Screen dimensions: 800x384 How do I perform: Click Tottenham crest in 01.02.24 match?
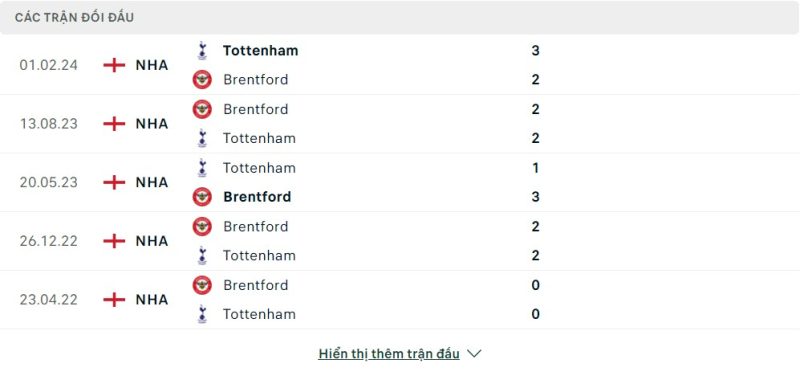pos(202,50)
